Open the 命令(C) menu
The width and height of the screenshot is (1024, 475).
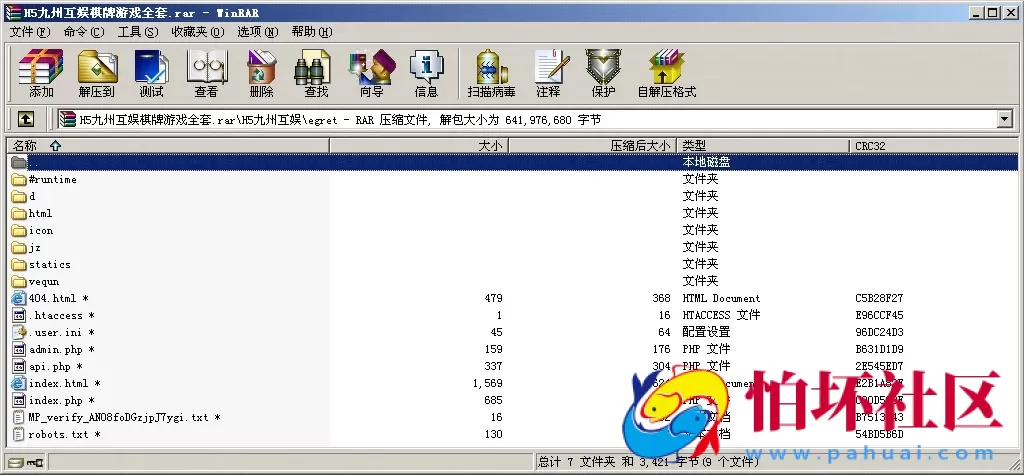point(84,31)
